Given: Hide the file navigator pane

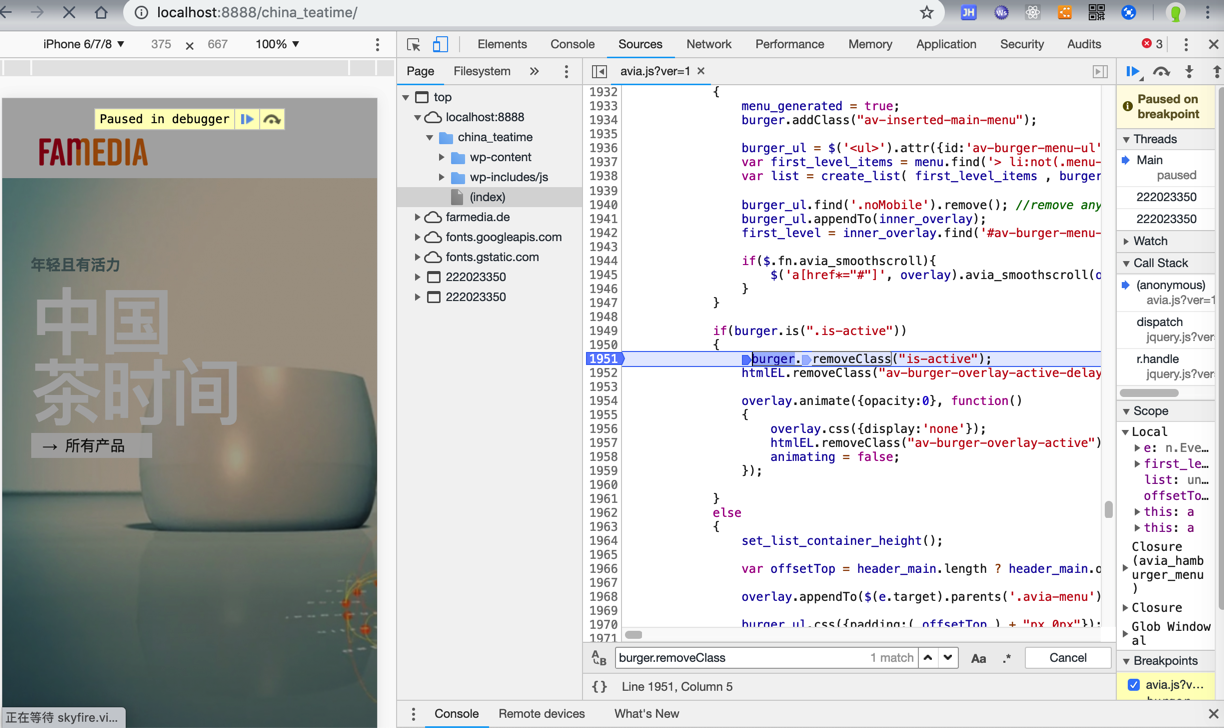Looking at the screenshot, I should tap(599, 72).
